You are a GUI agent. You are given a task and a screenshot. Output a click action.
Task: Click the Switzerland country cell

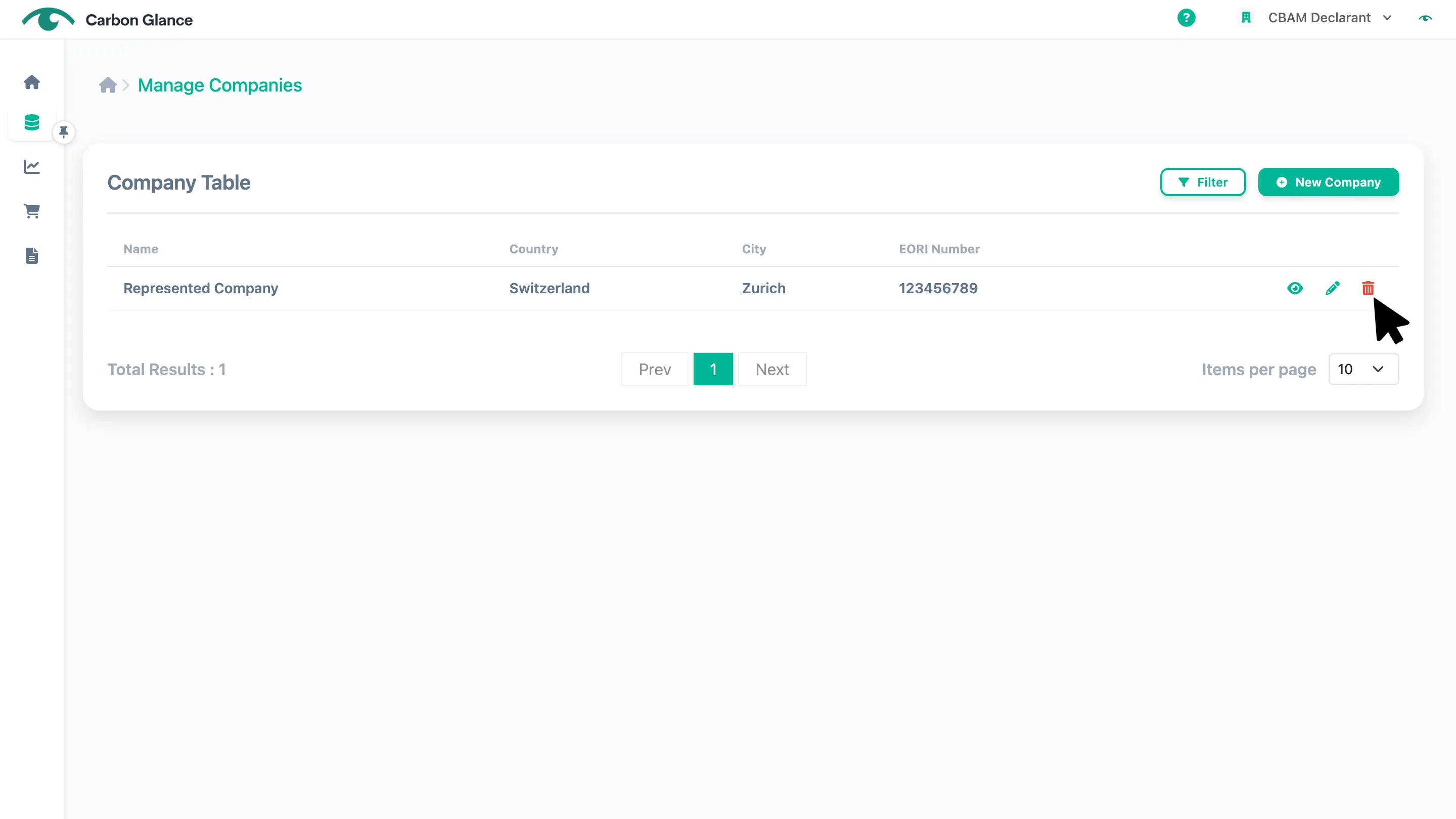pos(549,288)
